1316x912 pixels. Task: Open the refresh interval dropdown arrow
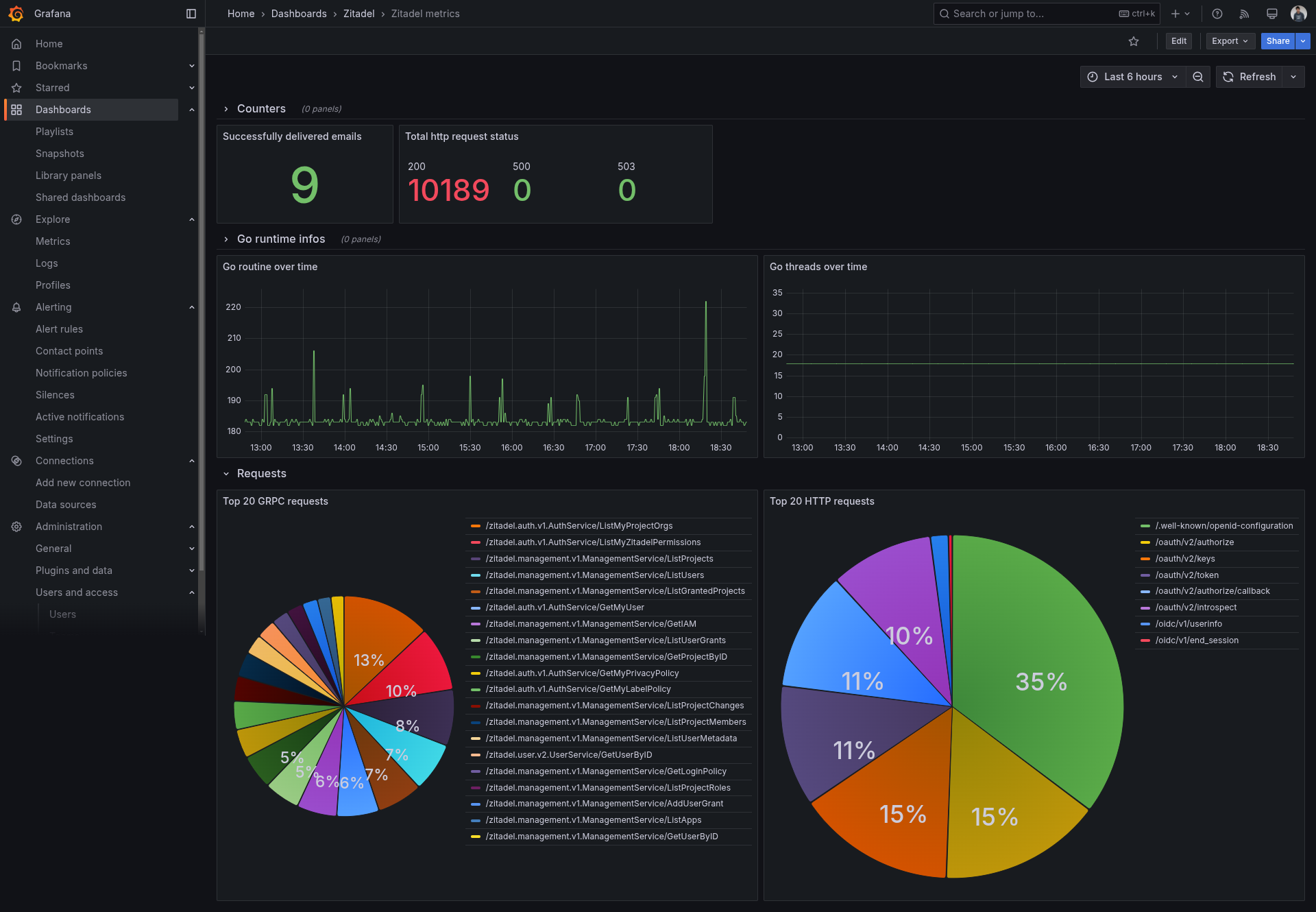(1293, 77)
